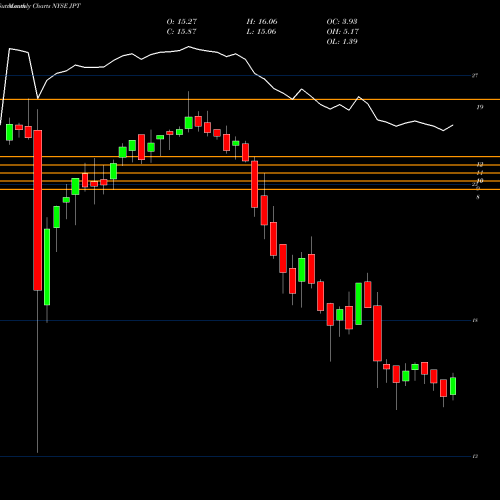Image resolution: width=500 pixels, height=500 pixels.
Task: Click the tall red candlestick with longest wick
Action: coord(38,210)
